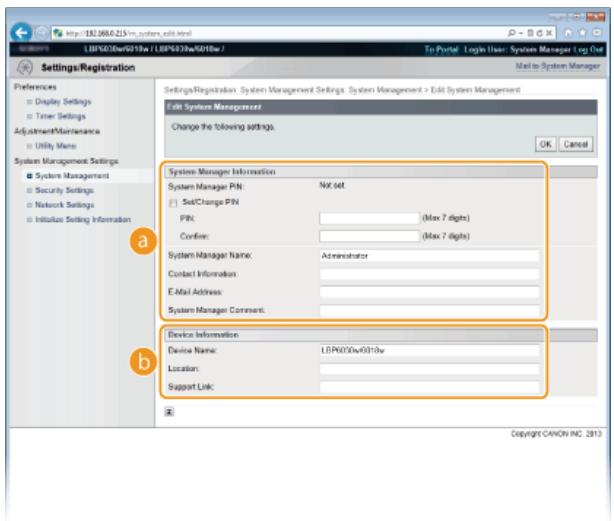The height and width of the screenshot is (521, 614).
Task: Select System Management in sidebar
Action: [72, 176]
